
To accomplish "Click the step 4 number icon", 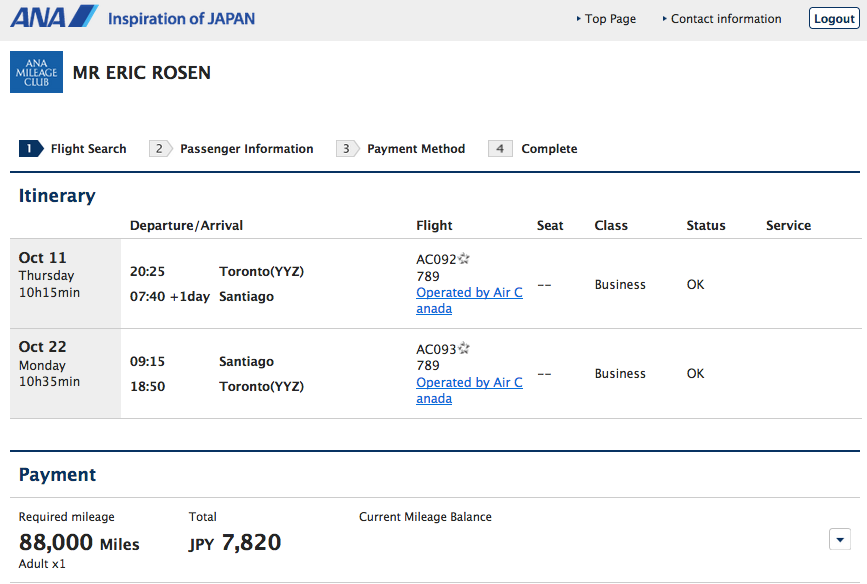I will pyautogui.click(x=500, y=149).
